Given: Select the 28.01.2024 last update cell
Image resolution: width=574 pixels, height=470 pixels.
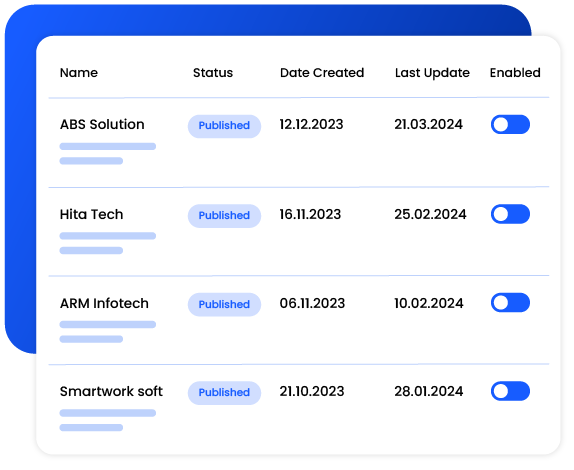Looking at the screenshot, I should click(429, 391).
